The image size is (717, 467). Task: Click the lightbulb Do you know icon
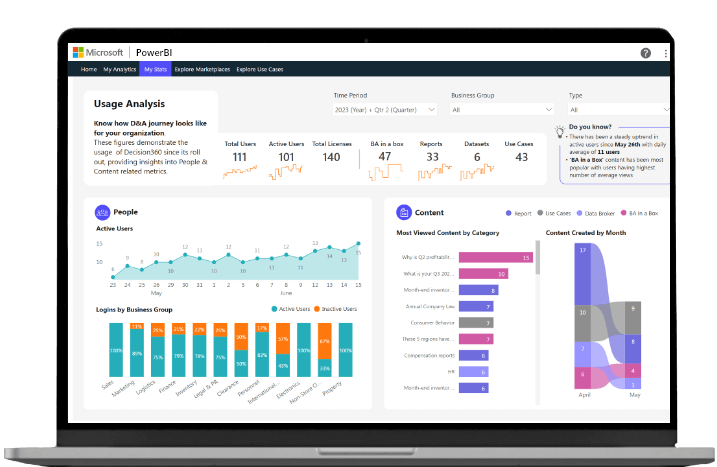coord(560,131)
